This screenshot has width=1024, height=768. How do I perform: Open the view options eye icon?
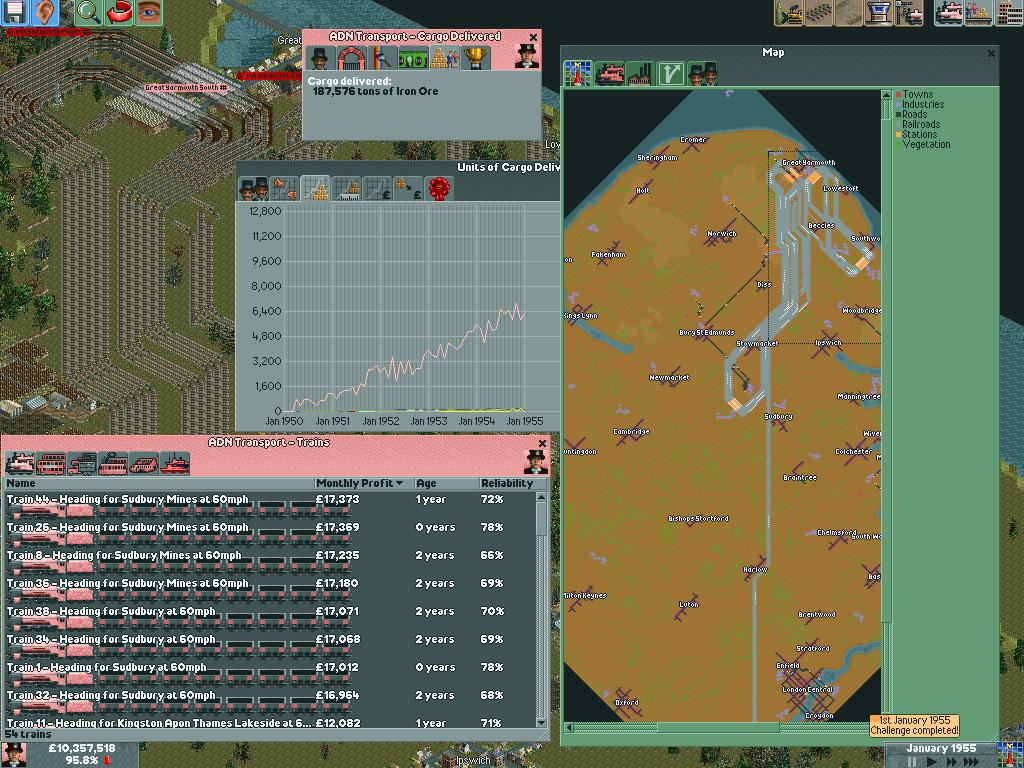click(x=149, y=12)
